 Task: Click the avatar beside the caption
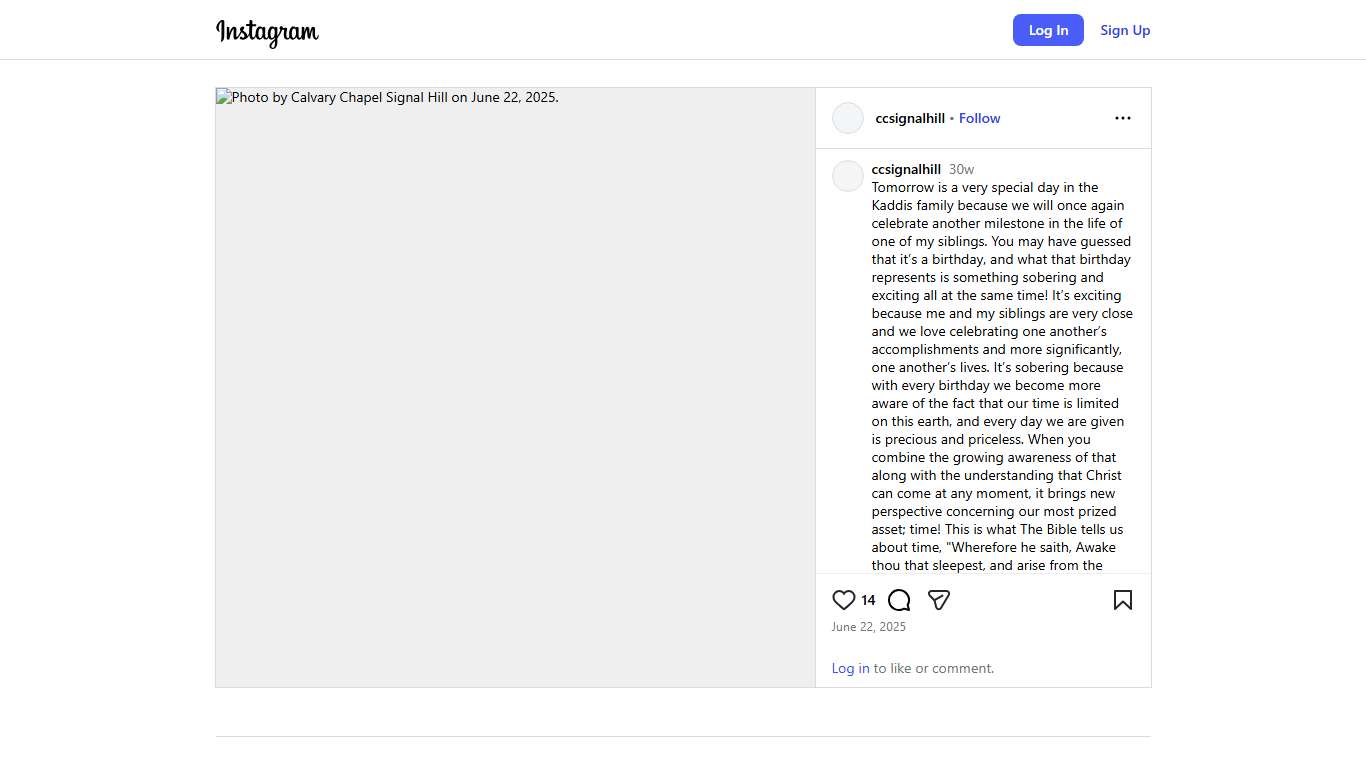(x=848, y=176)
